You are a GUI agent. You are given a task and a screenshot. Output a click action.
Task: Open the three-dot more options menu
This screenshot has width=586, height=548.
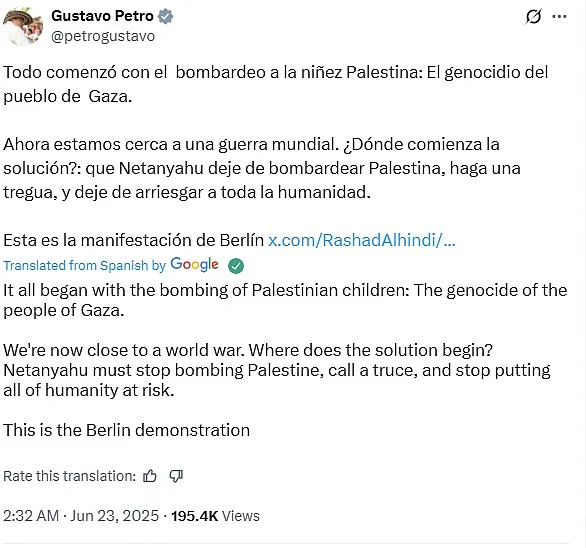point(559,16)
